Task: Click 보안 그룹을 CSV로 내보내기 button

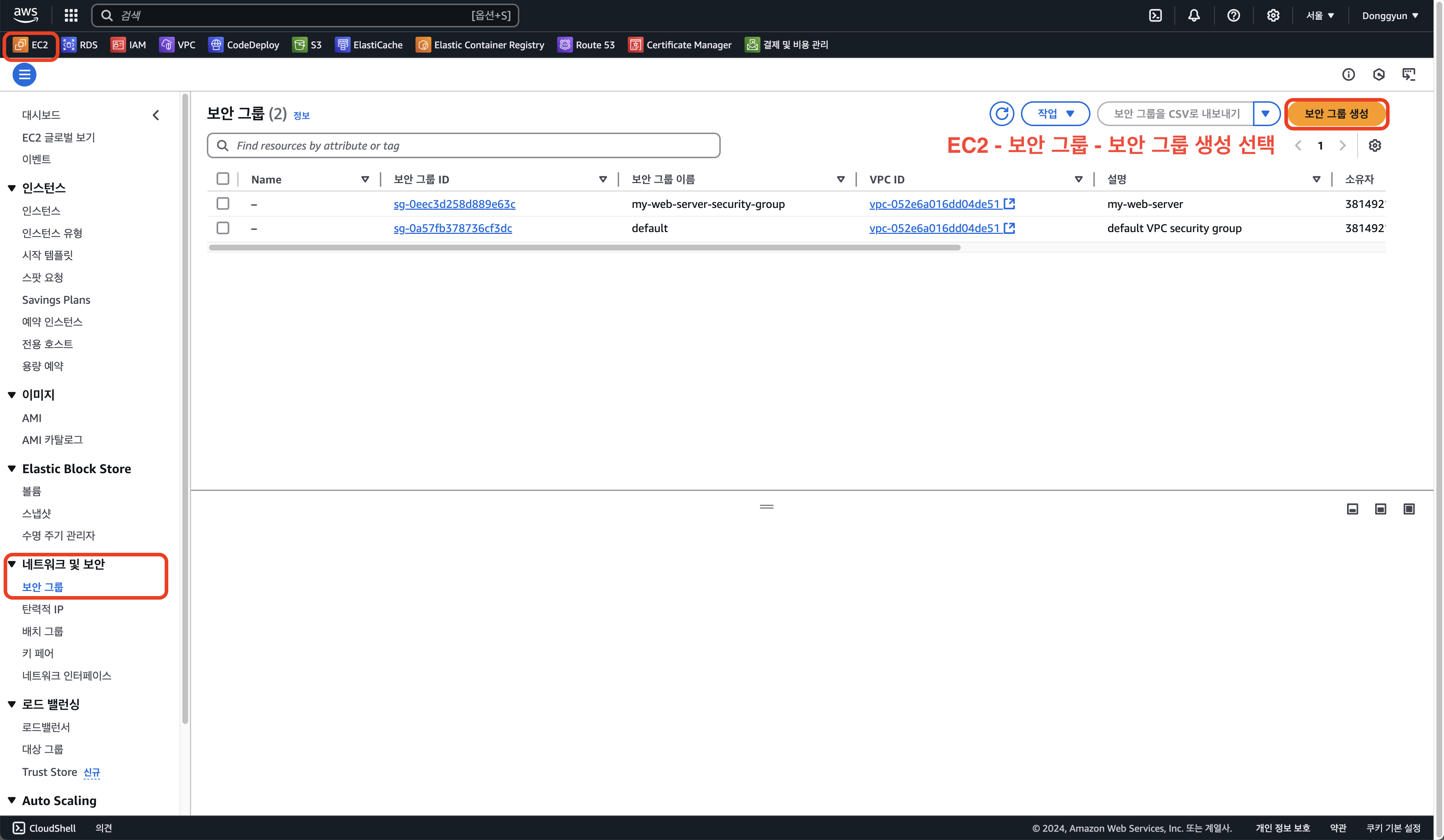Action: 1176,114
